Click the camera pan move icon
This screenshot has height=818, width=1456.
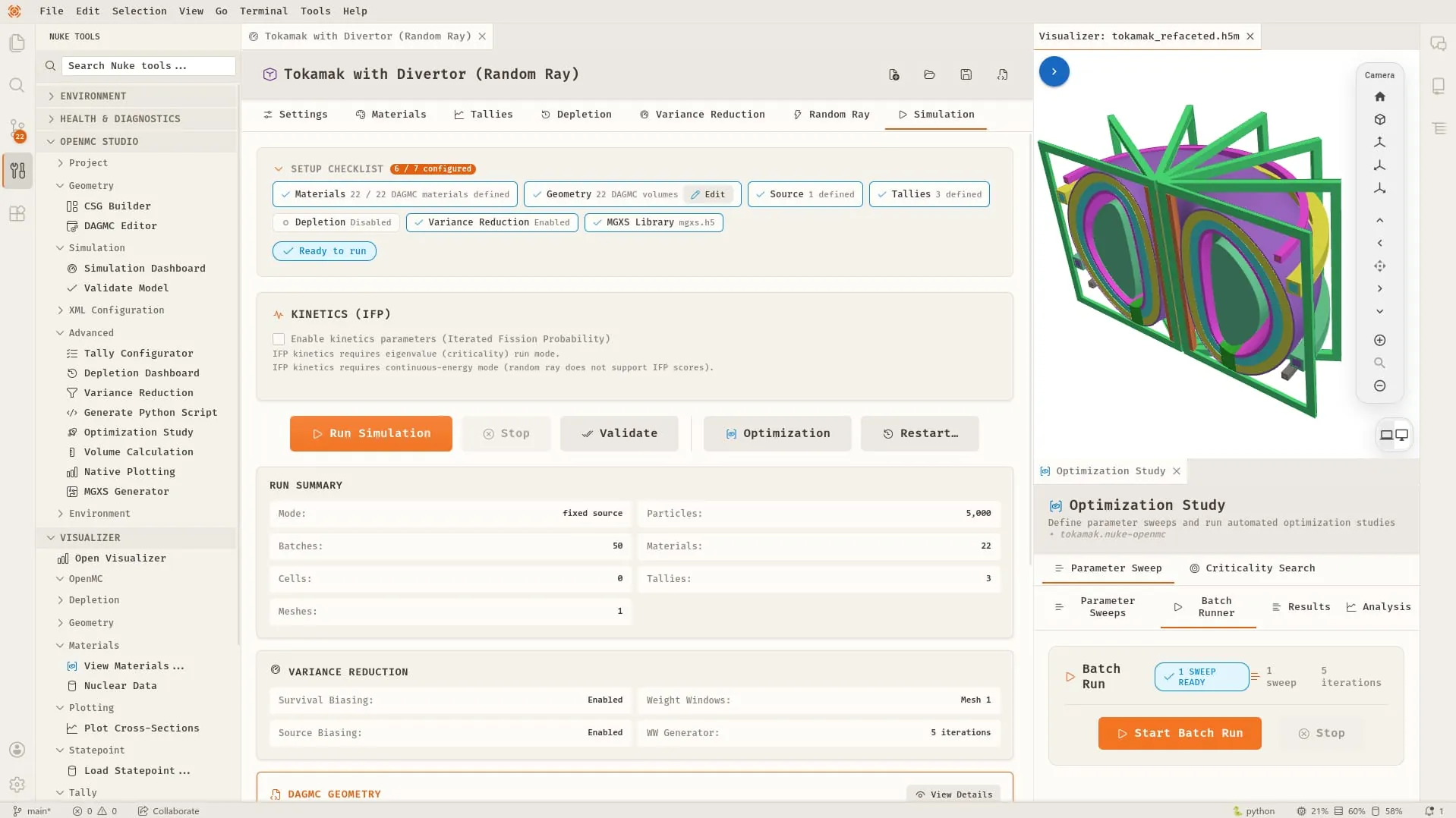click(x=1379, y=266)
